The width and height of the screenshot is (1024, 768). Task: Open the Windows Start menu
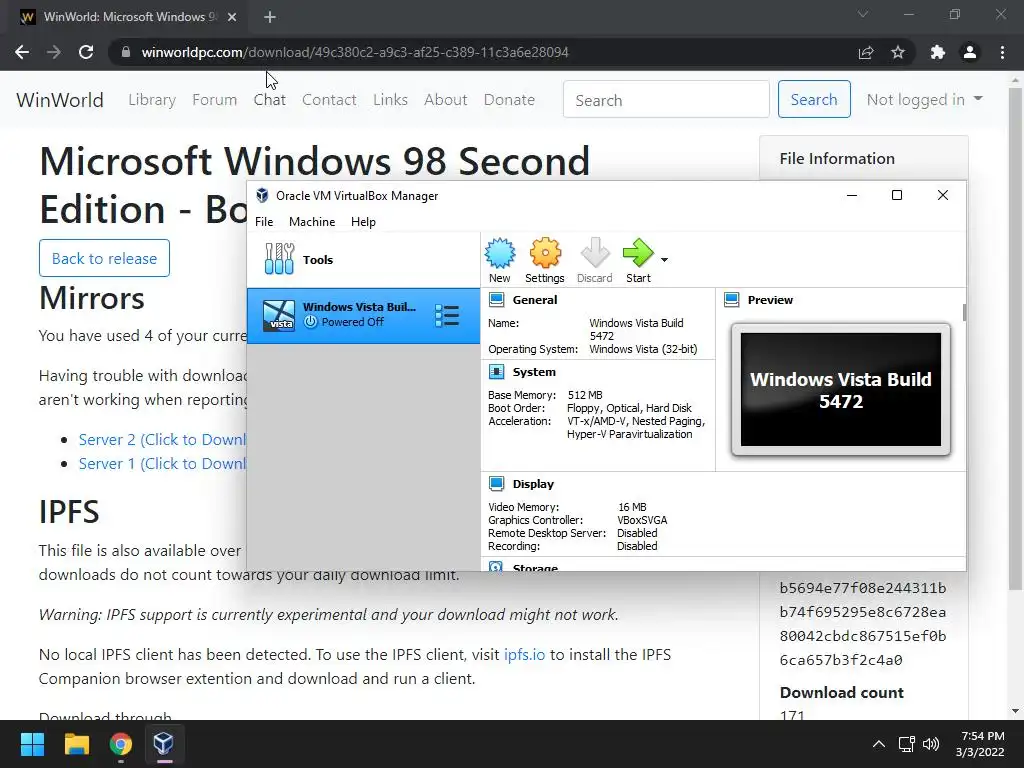tap(32, 744)
